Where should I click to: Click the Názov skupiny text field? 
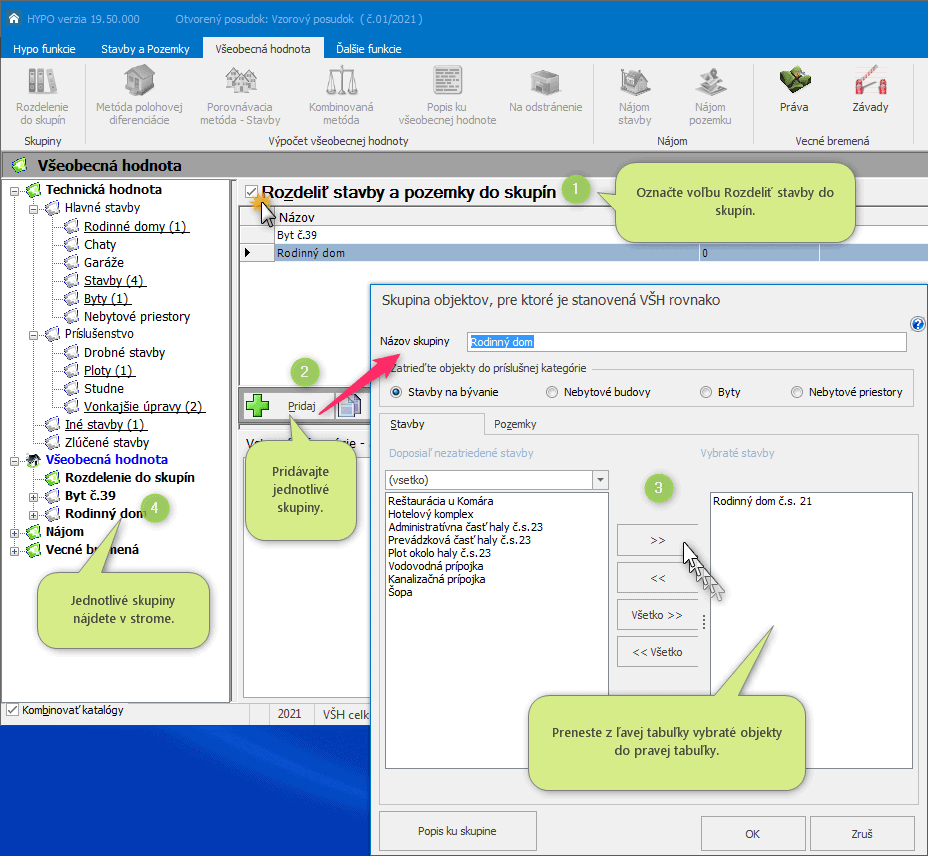[686, 342]
